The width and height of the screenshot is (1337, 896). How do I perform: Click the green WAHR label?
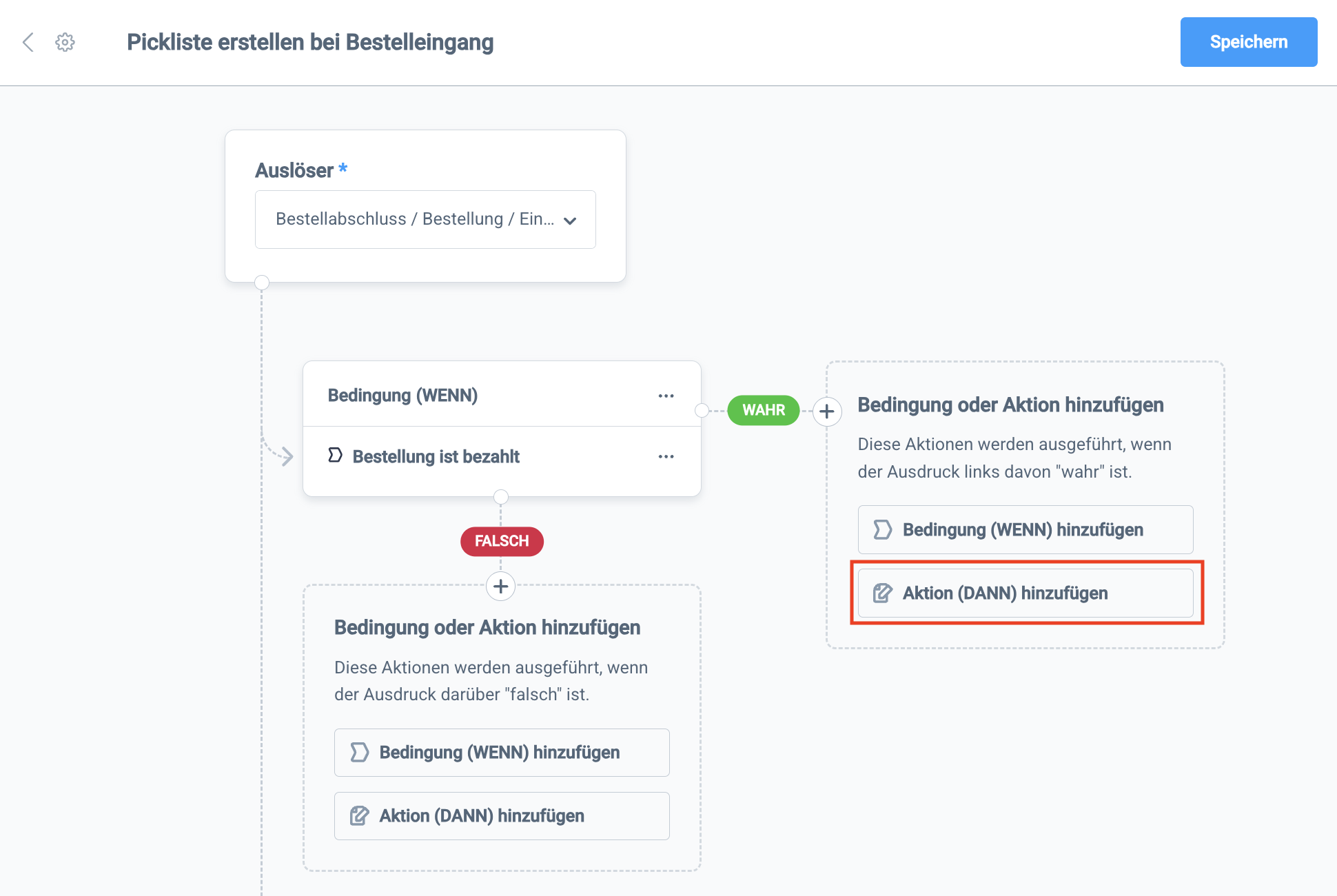pyautogui.click(x=763, y=410)
